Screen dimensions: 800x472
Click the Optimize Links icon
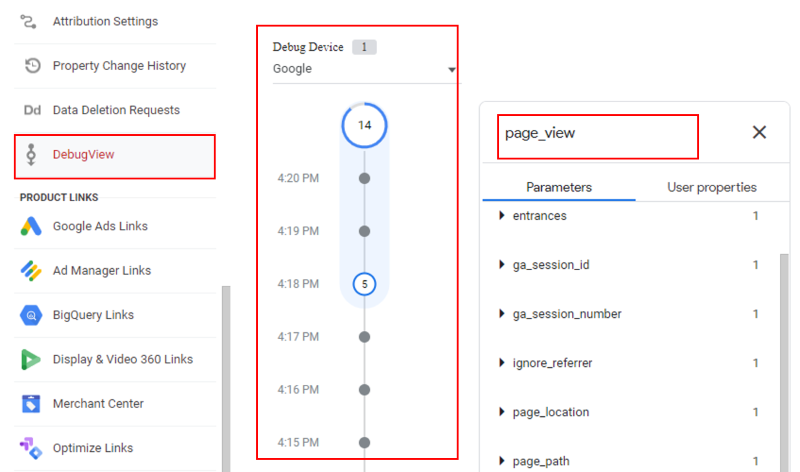(31, 448)
